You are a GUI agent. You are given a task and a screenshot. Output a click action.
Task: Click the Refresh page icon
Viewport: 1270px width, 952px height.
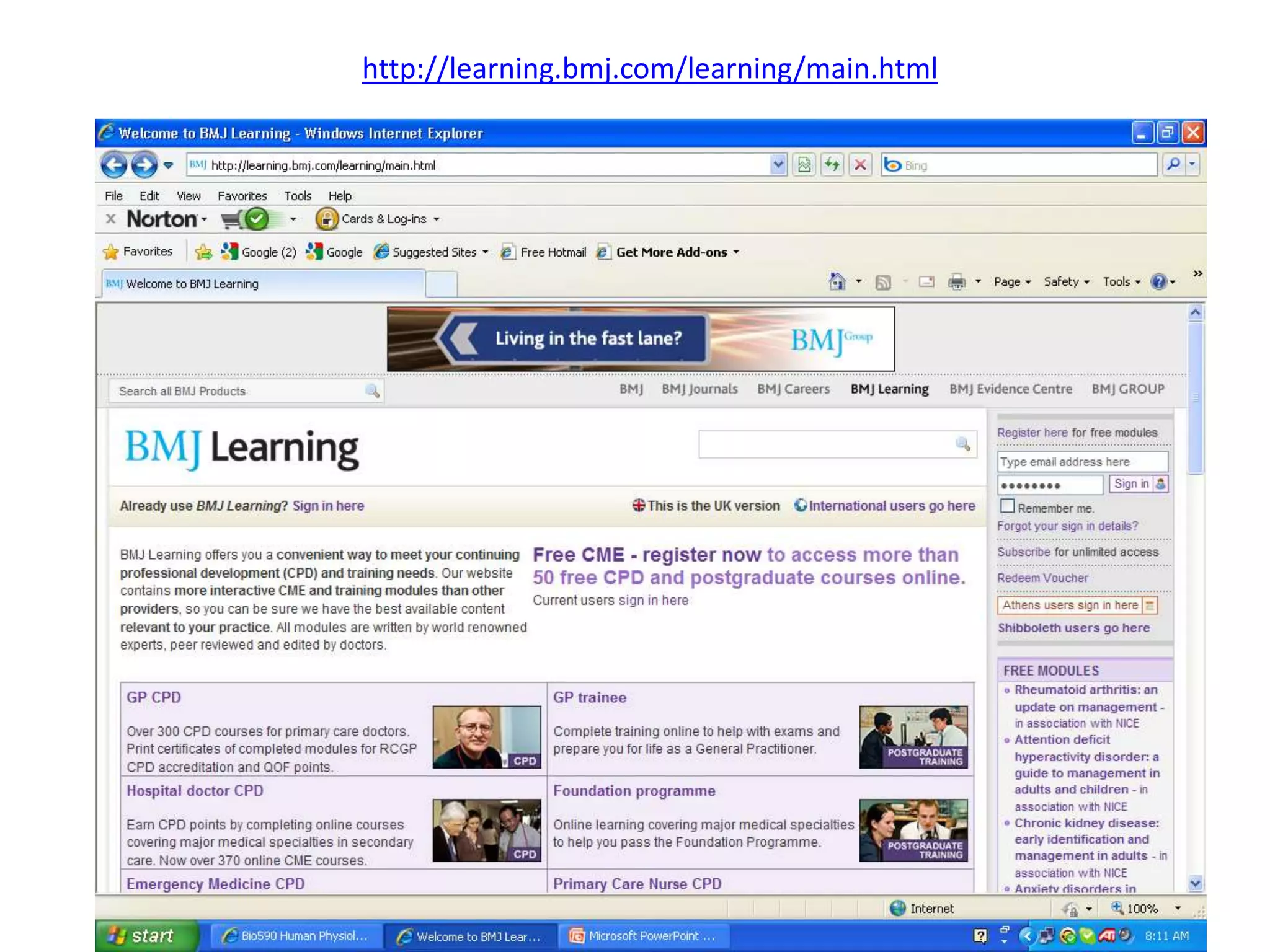coord(832,165)
